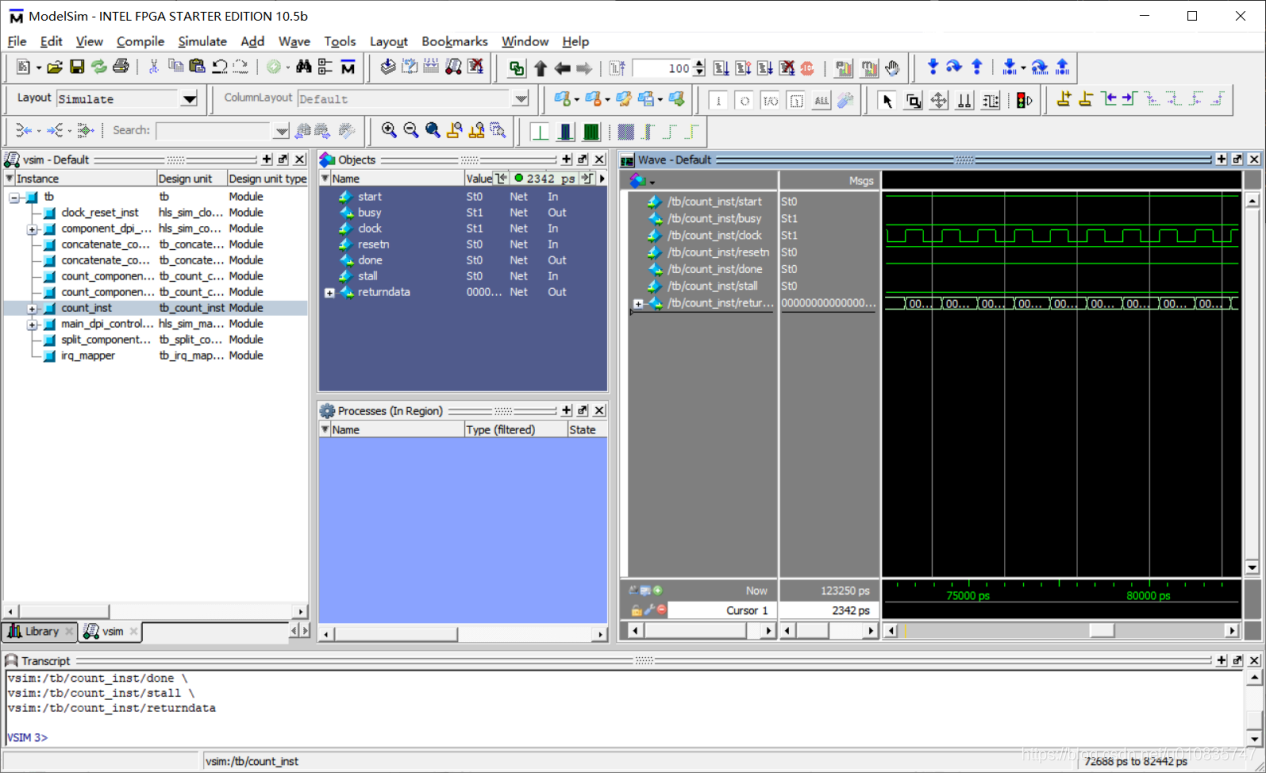This screenshot has height=773, width=1266.
Task: Toggle the I/O ports filter button
Action: 770,100
